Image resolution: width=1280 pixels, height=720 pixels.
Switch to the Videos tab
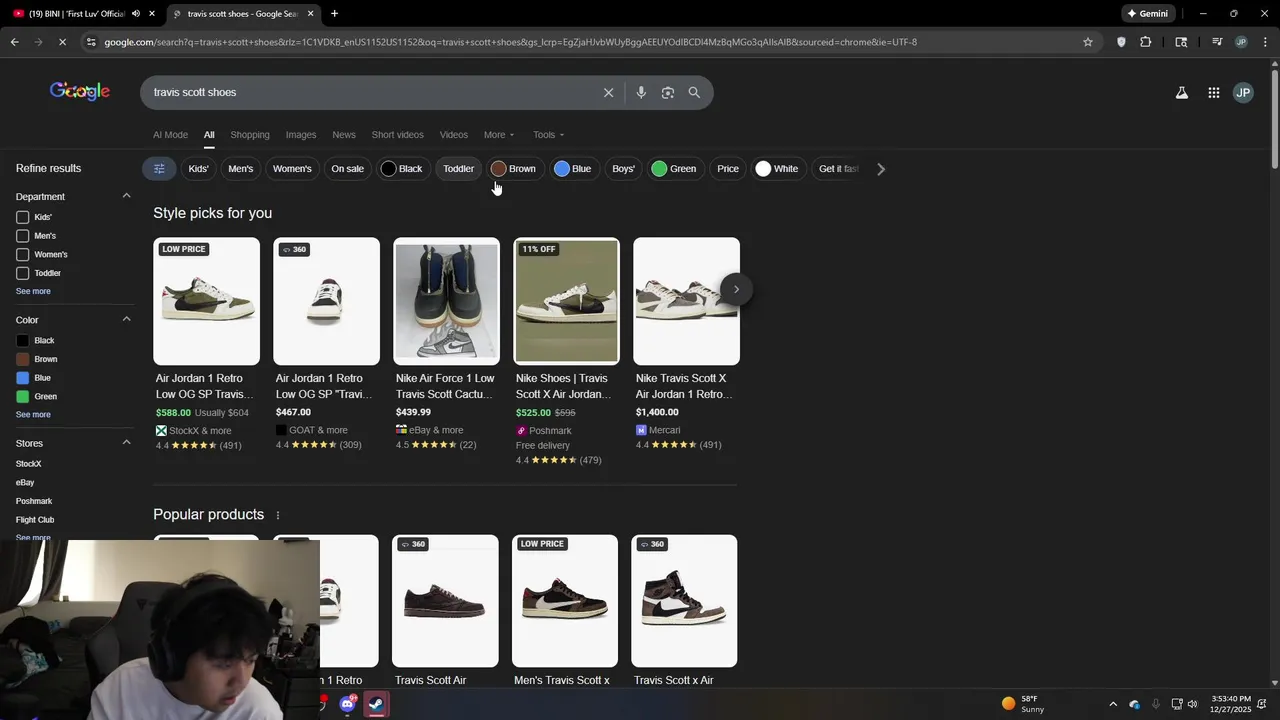[x=454, y=135]
